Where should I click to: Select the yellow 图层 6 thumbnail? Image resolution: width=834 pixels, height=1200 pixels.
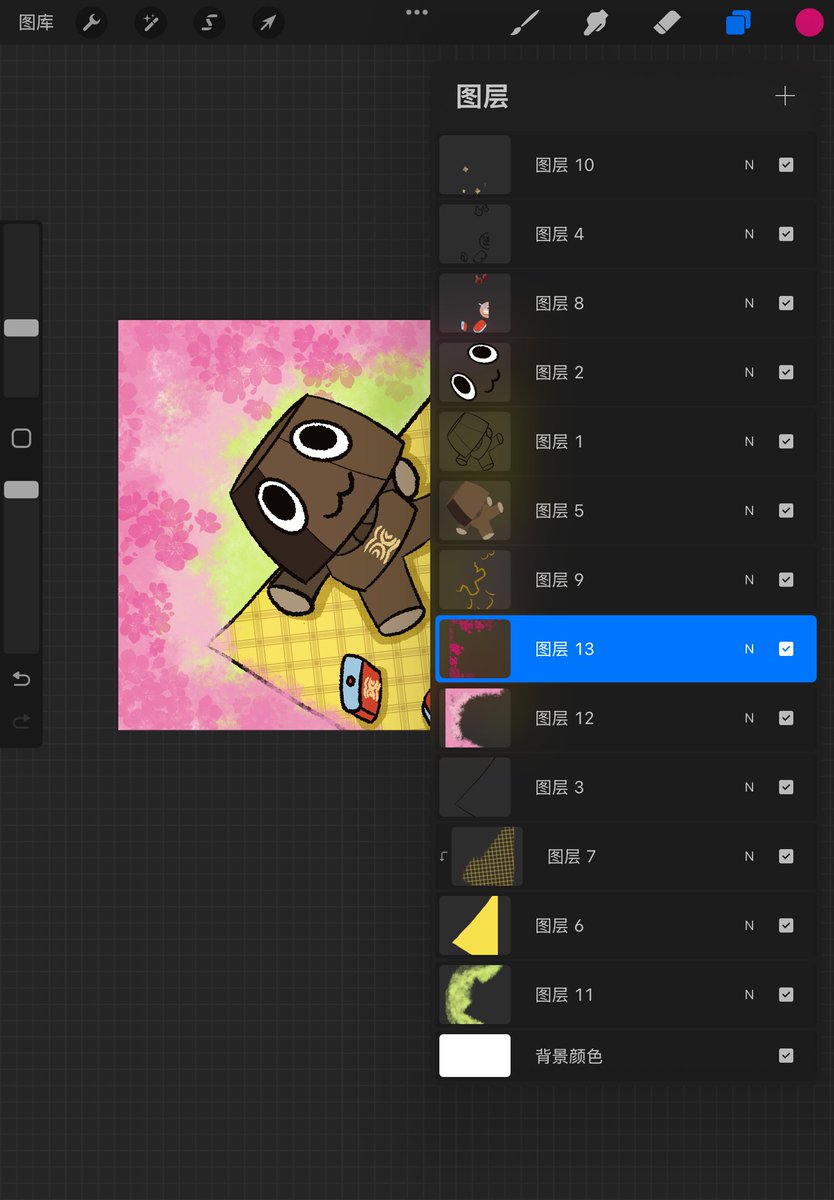(475, 926)
